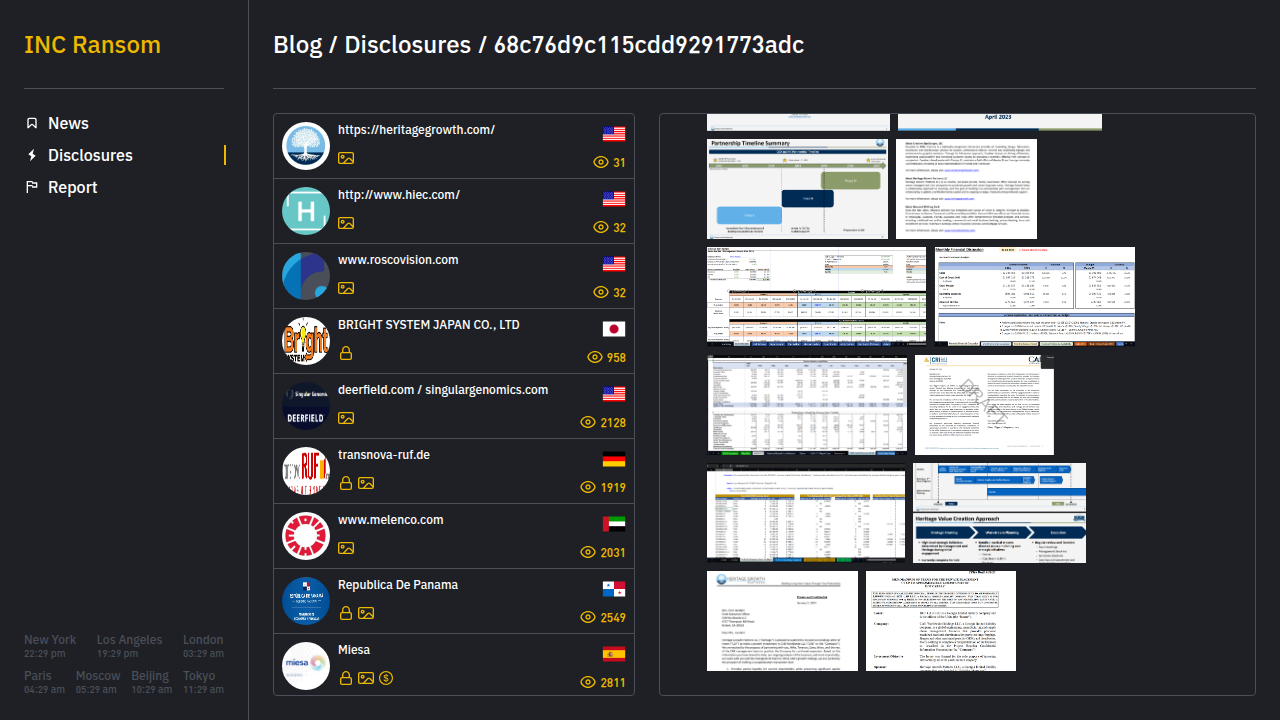Click German flag on transnova-ruf.de row
Viewport: 1280px width, 720px height.
coord(614,459)
